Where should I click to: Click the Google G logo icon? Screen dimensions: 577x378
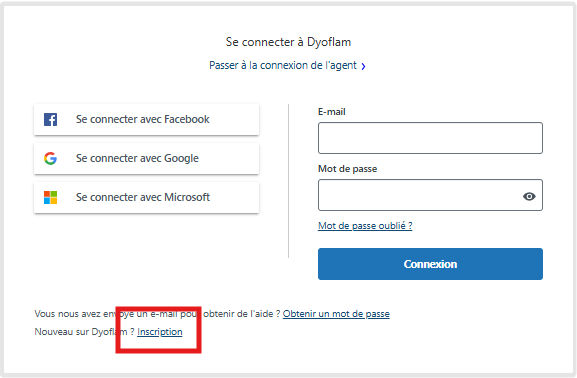point(50,158)
